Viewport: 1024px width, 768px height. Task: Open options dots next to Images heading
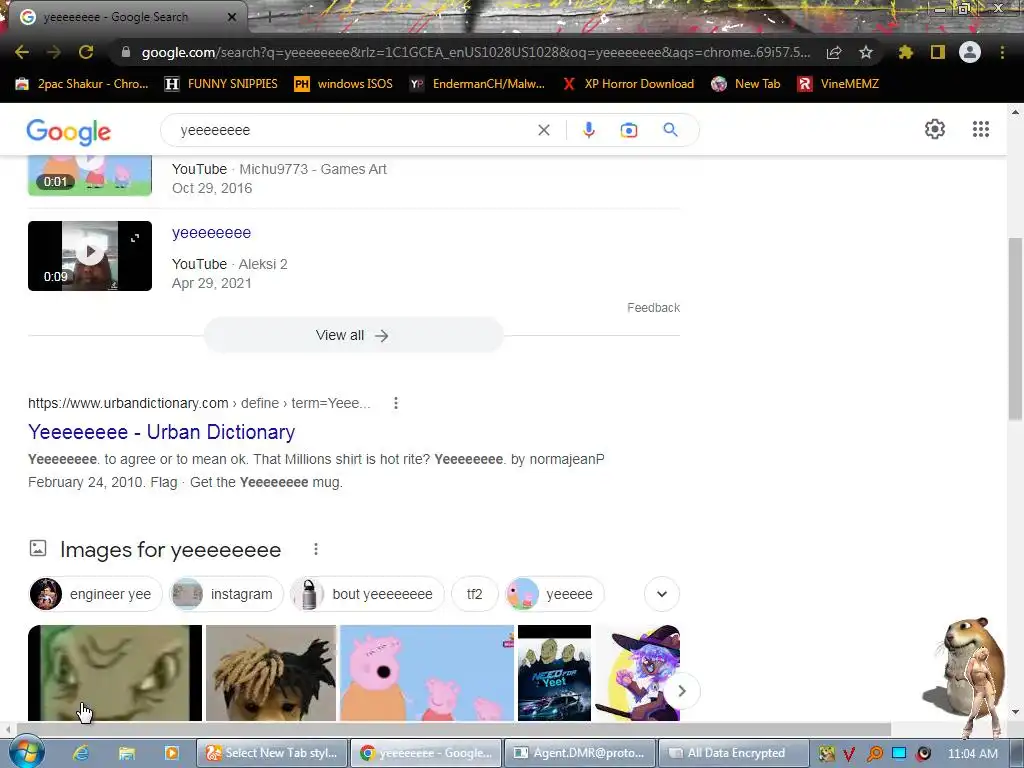(315, 549)
